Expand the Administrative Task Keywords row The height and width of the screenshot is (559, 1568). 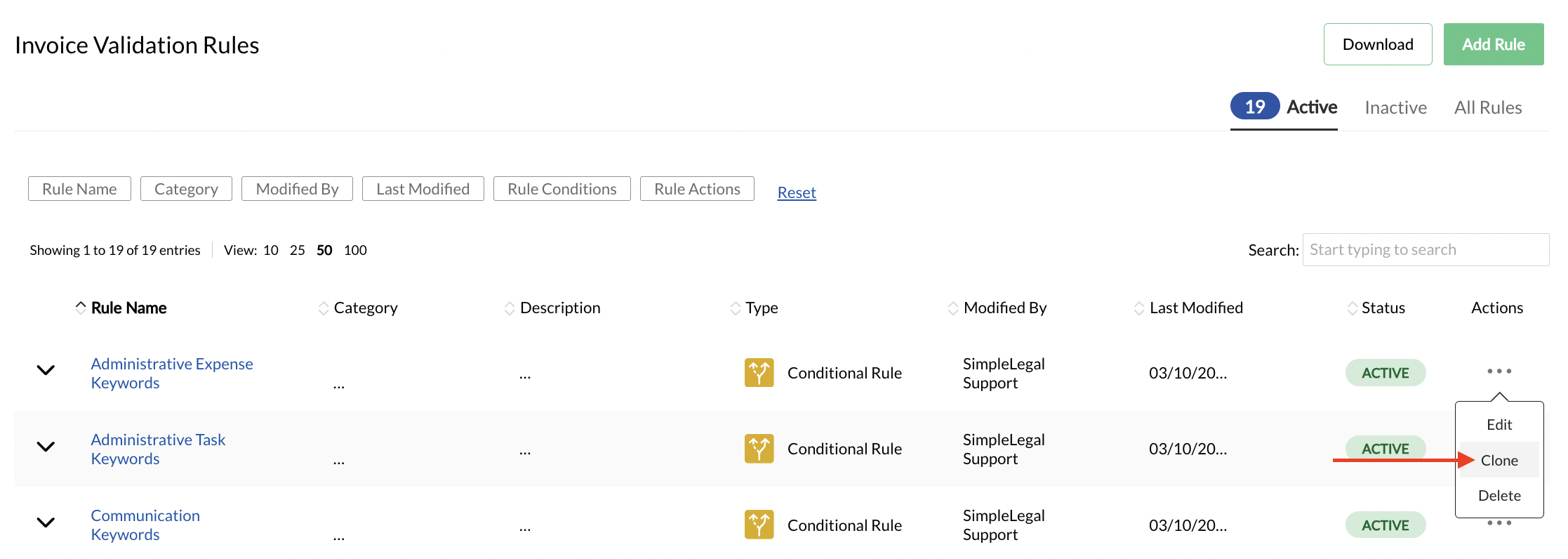(46, 447)
